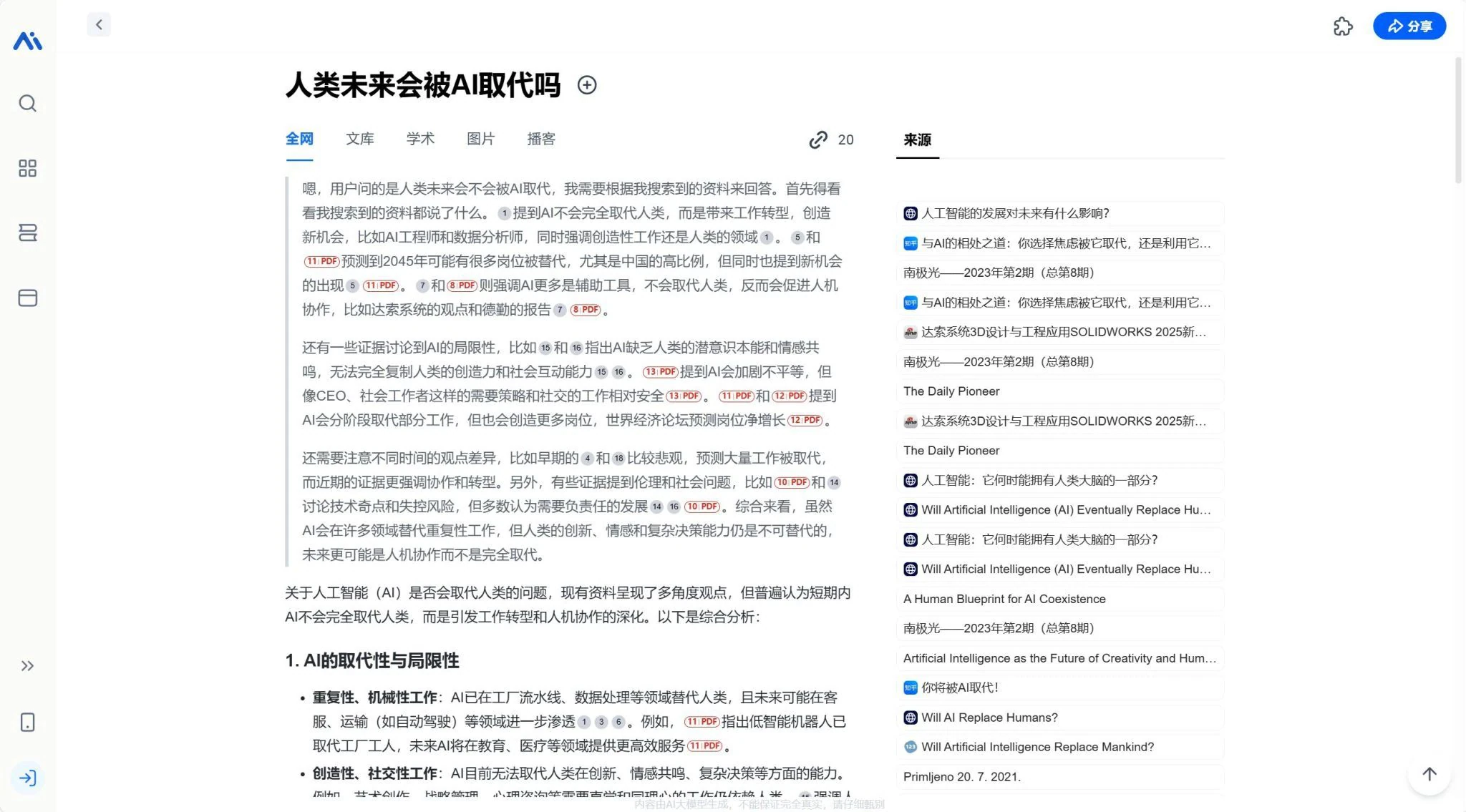1466x812 pixels.
Task: Expand sidebar with the double chevron icon
Action: (27, 666)
